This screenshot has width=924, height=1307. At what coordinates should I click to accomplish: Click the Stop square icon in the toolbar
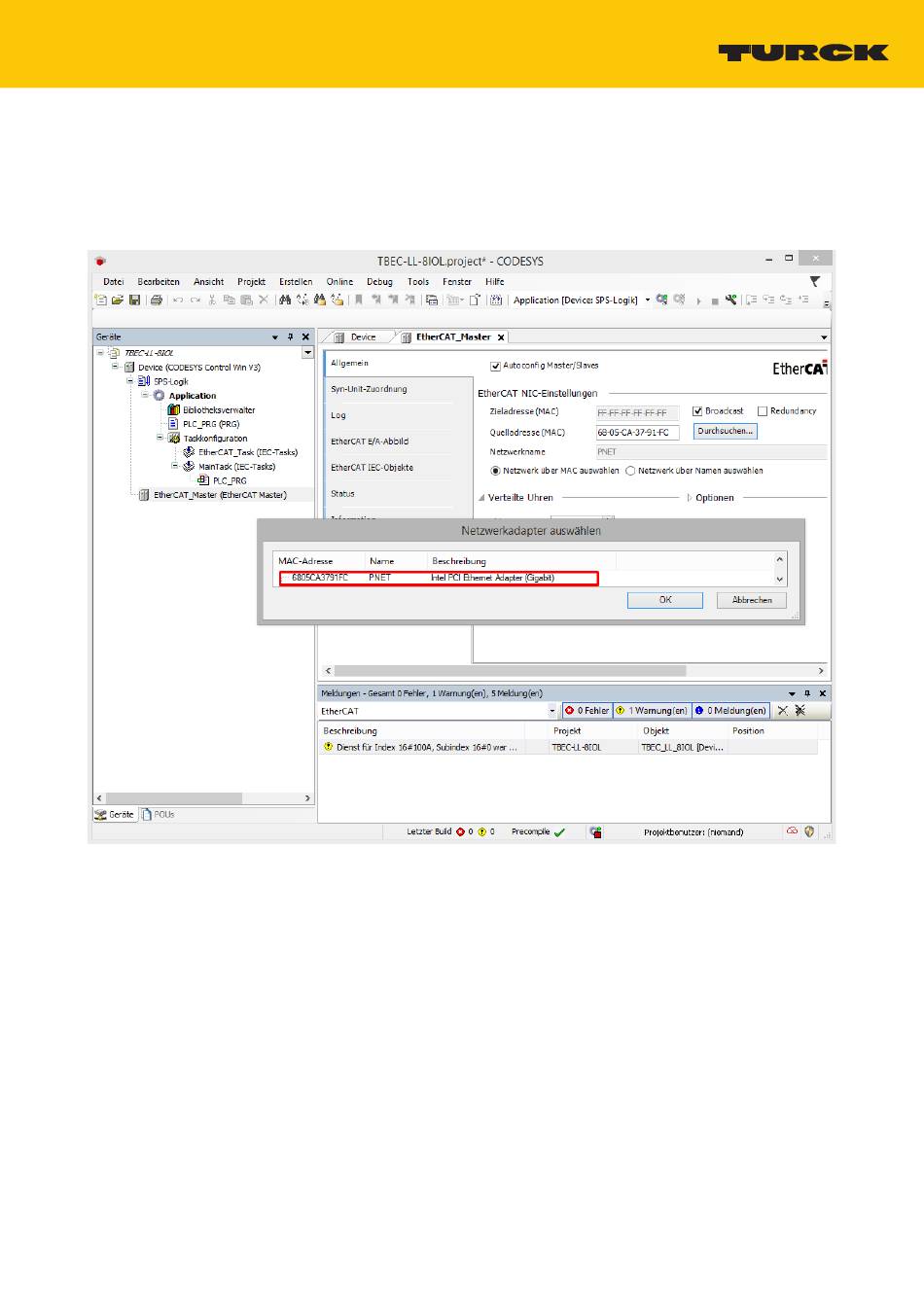pos(715,301)
